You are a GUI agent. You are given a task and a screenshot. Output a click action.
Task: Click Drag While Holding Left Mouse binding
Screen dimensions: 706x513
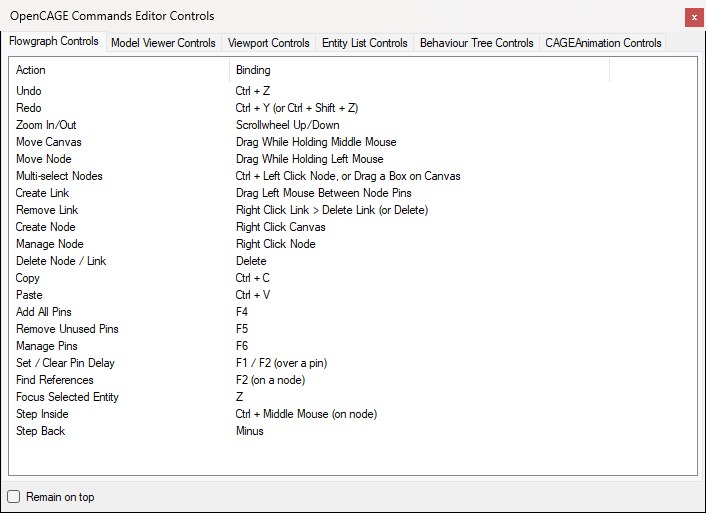click(309, 159)
